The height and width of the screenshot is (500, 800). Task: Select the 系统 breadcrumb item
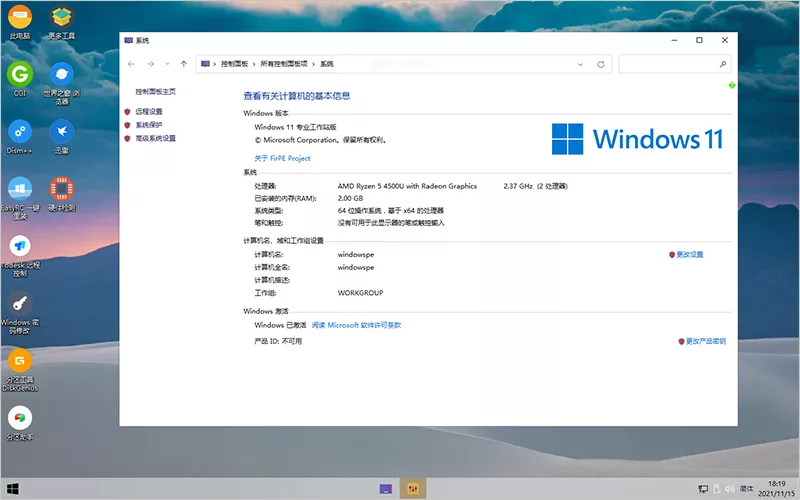(327, 64)
